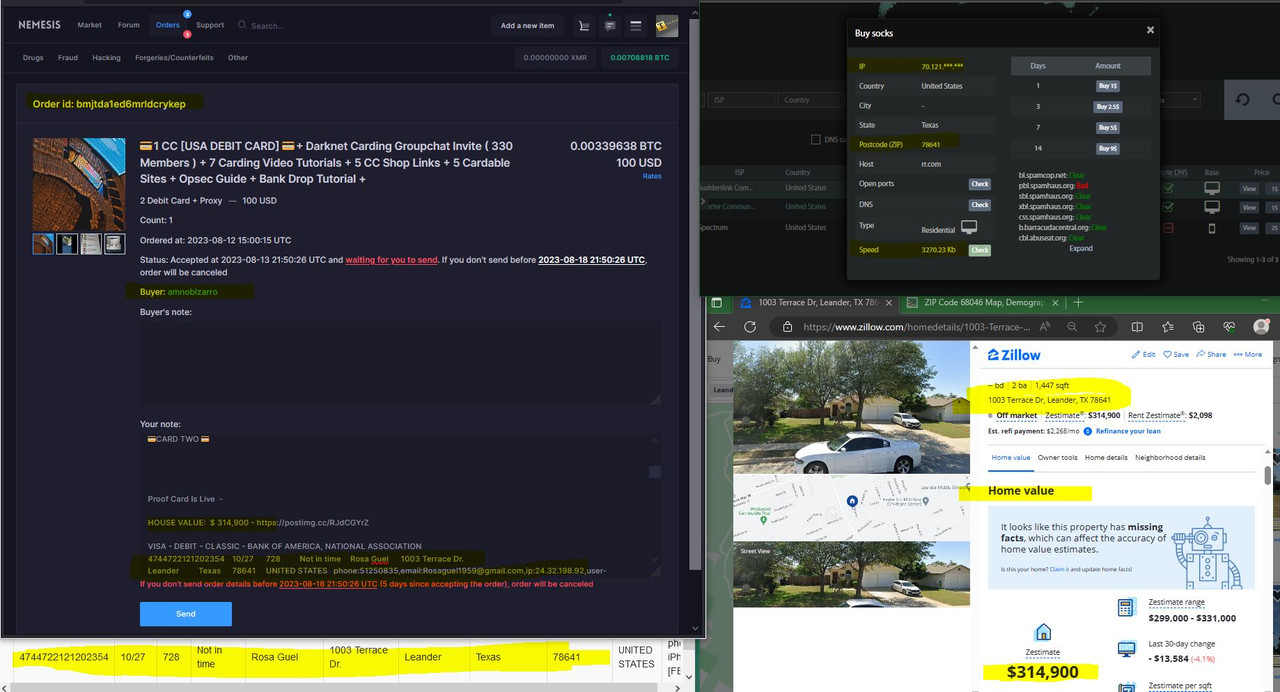Go to the Market section
This screenshot has width=1280, height=692.
pyautogui.click(x=90, y=25)
